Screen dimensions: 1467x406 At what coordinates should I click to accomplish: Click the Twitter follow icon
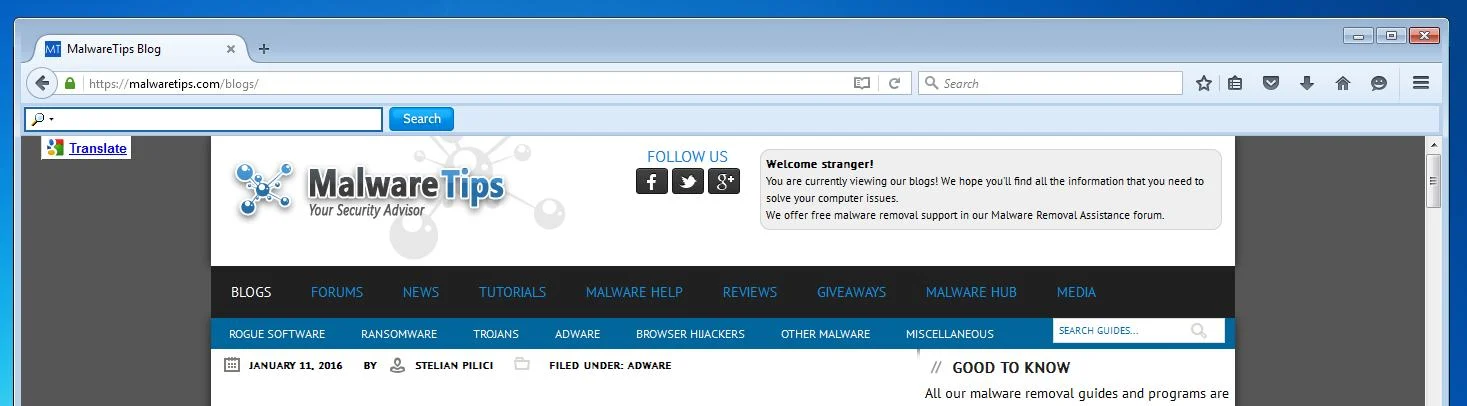[x=688, y=182]
